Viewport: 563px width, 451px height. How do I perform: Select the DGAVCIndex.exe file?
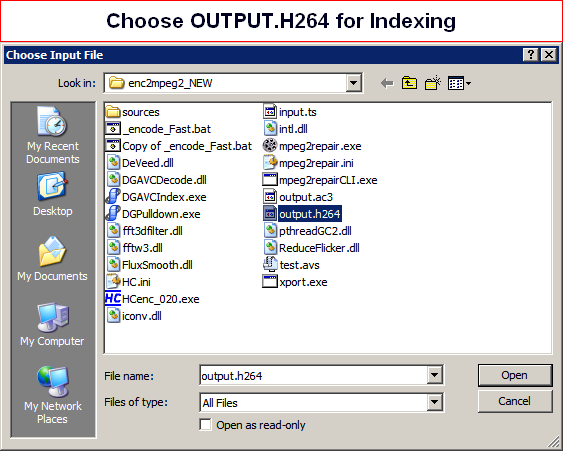click(156, 197)
